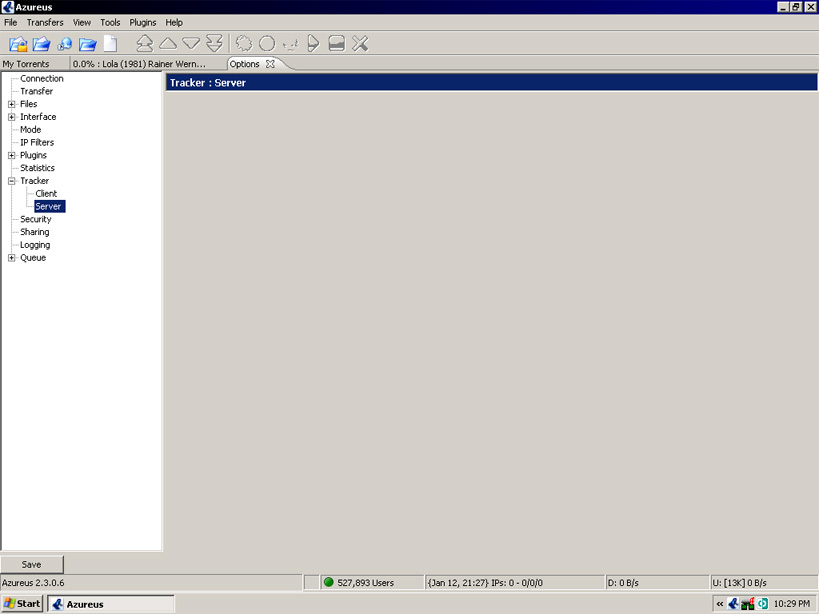Open the Help menu
Viewport: 819px width, 614px height.
point(174,22)
